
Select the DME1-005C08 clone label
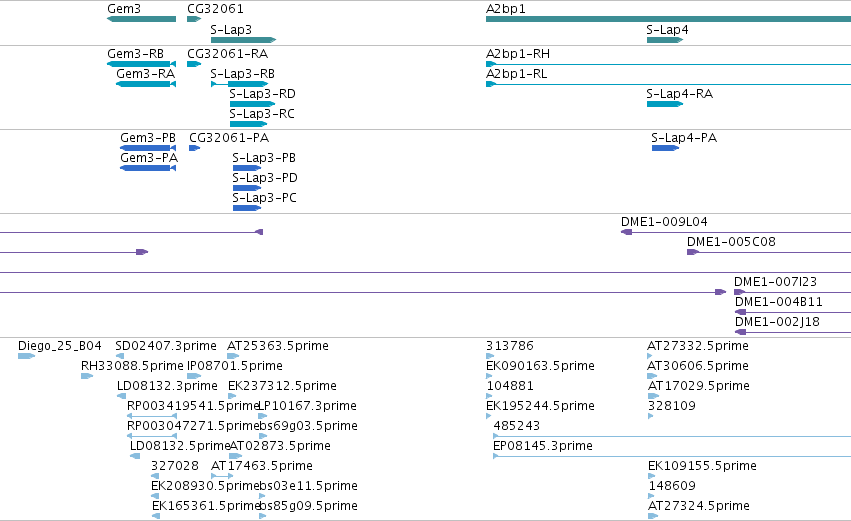click(731, 242)
